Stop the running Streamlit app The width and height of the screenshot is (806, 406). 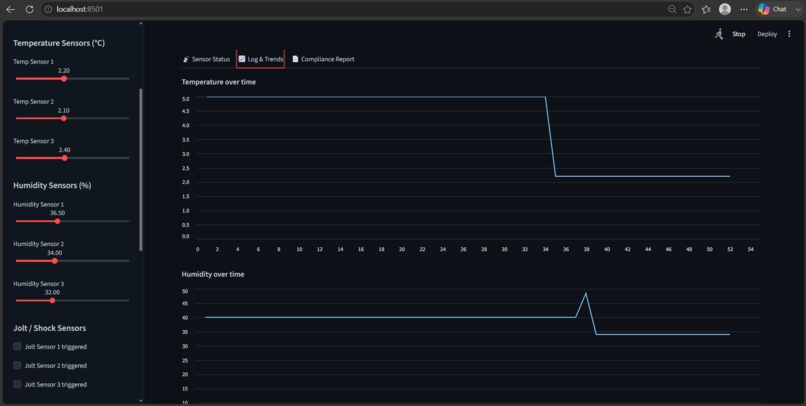(x=739, y=34)
